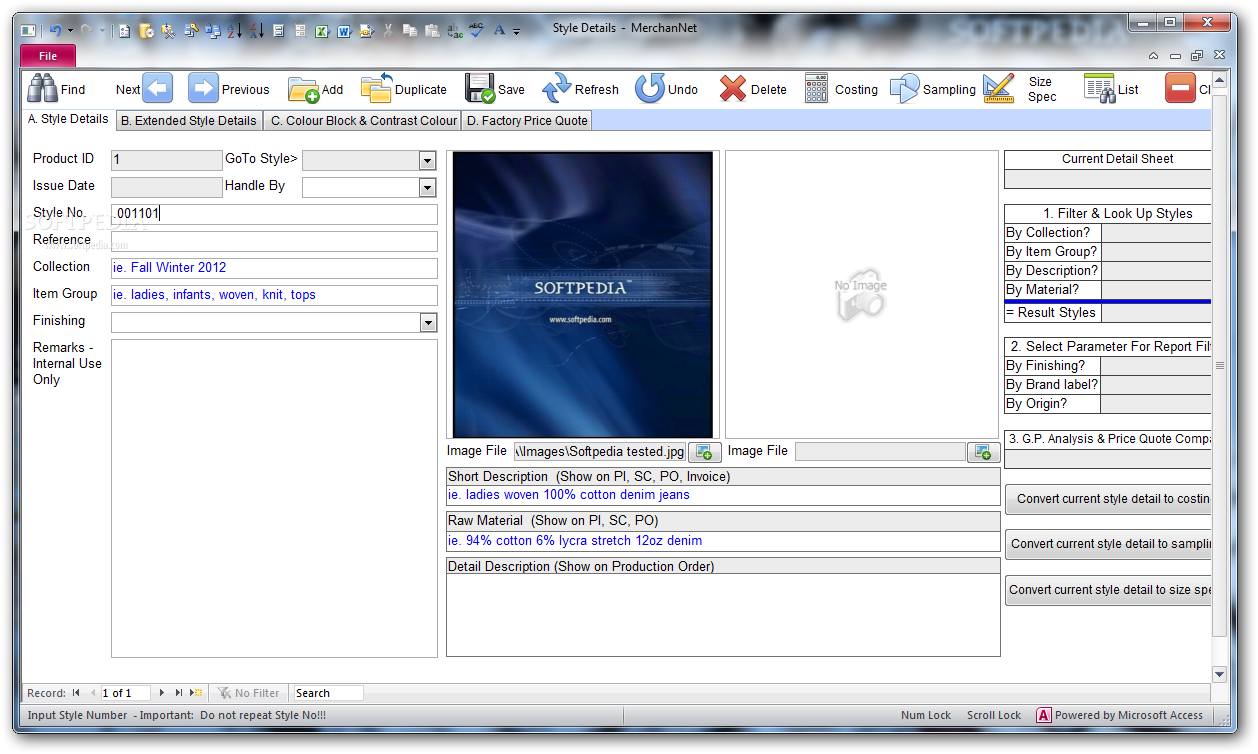The image size is (1258, 754).
Task: Export to Word from quick access toolbar
Action: click(x=344, y=31)
